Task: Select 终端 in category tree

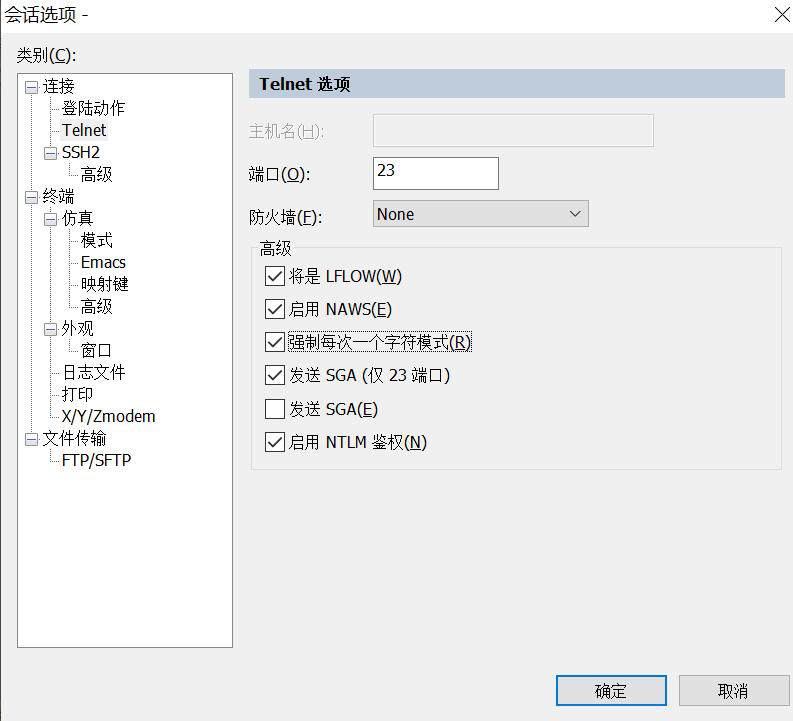Action: (x=59, y=196)
